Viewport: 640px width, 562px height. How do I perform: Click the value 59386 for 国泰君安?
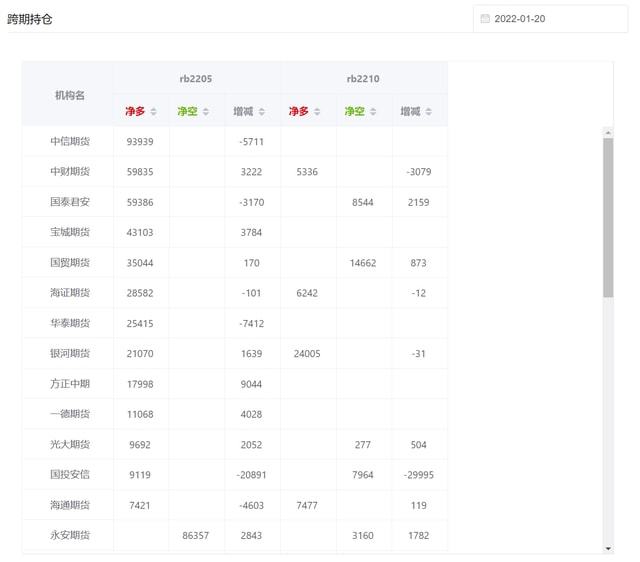click(140, 202)
